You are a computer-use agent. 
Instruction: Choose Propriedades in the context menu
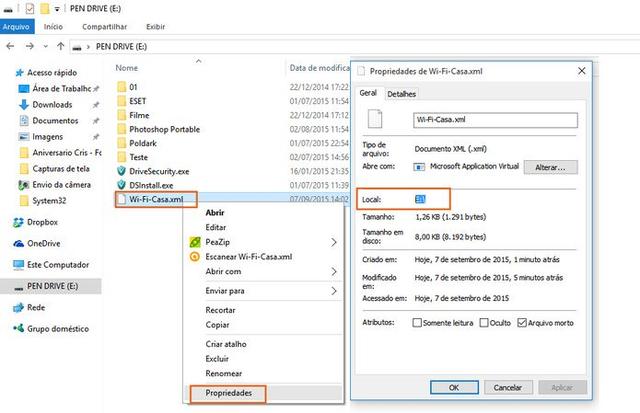tap(229, 393)
